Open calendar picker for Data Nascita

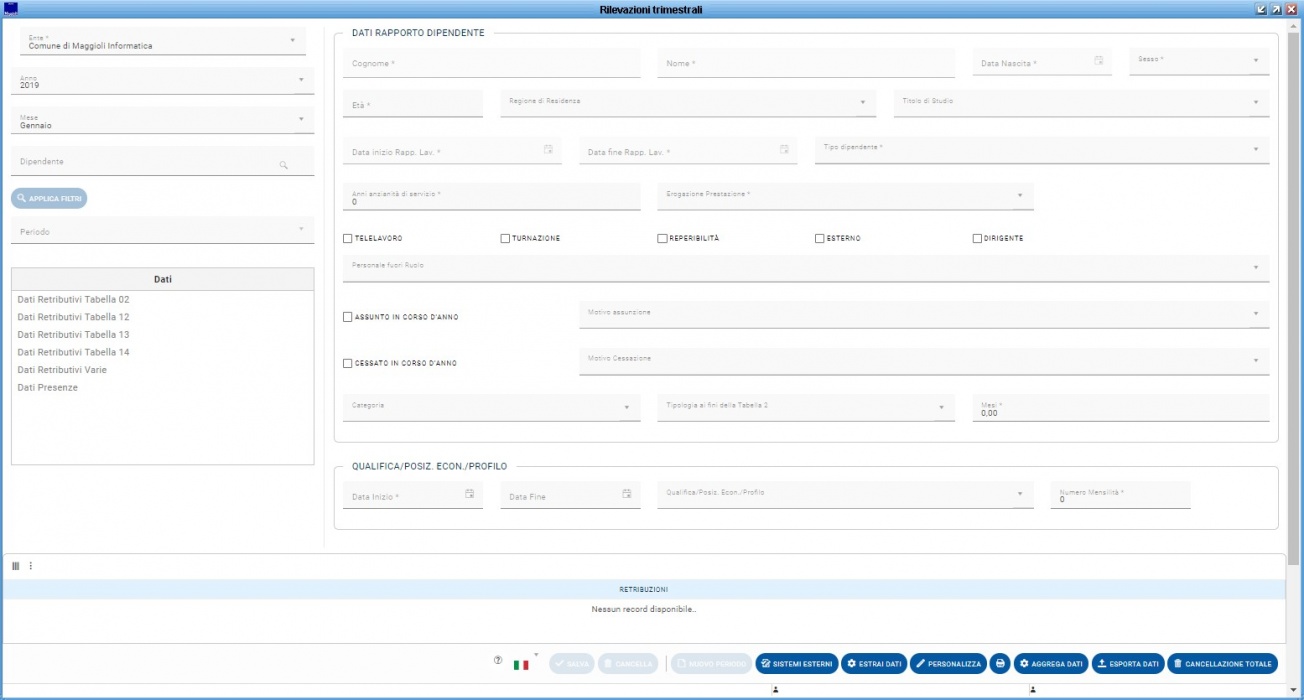pyautogui.click(x=1098, y=61)
